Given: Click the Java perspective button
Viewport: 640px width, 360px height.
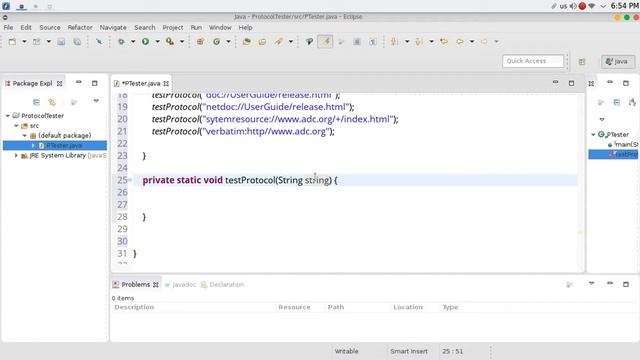Looking at the screenshot, I should click(x=618, y=62).
